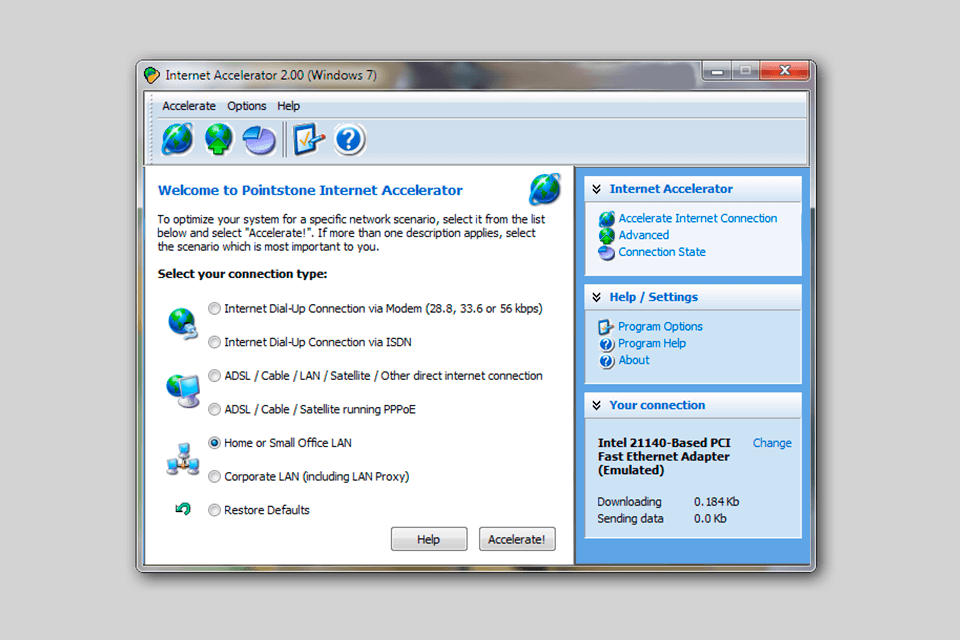This screenshot has width=960, height=640.
Task: Select the Accelerate Internet Connection toolbar icon
Action: (x=177, y=139)
